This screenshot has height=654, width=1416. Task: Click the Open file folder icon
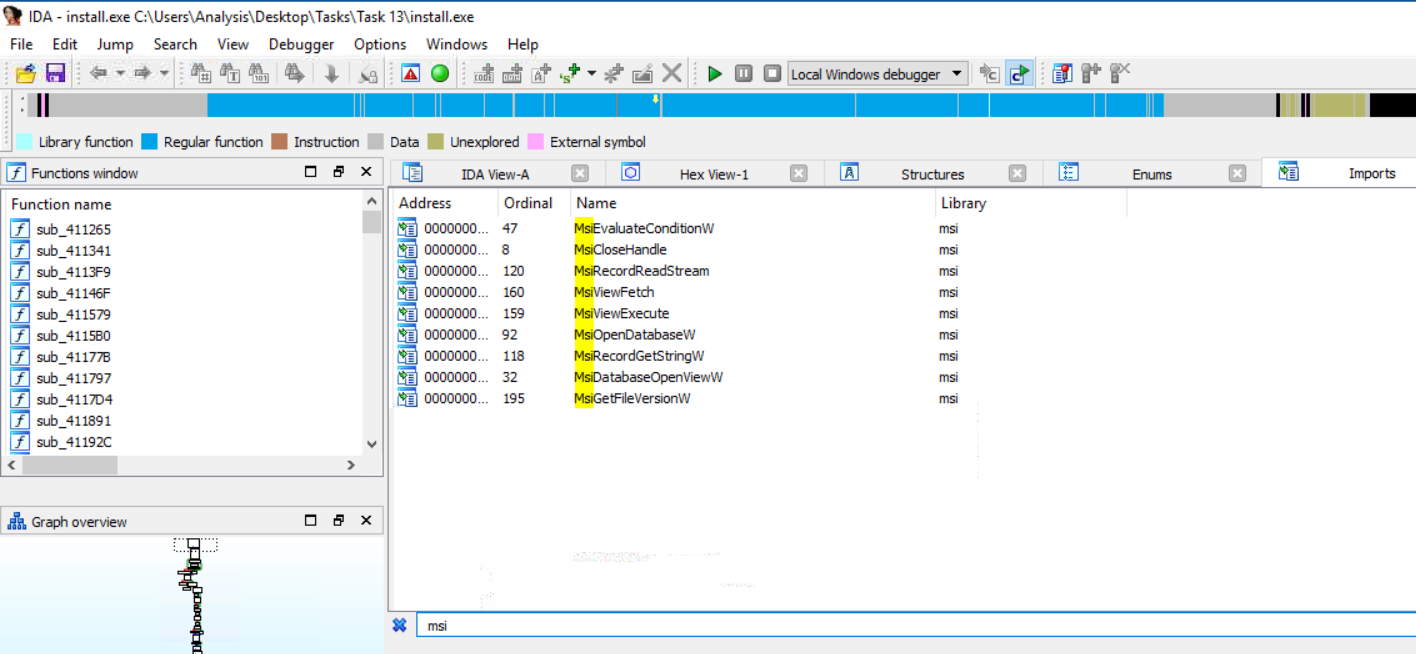click(26, 73)
